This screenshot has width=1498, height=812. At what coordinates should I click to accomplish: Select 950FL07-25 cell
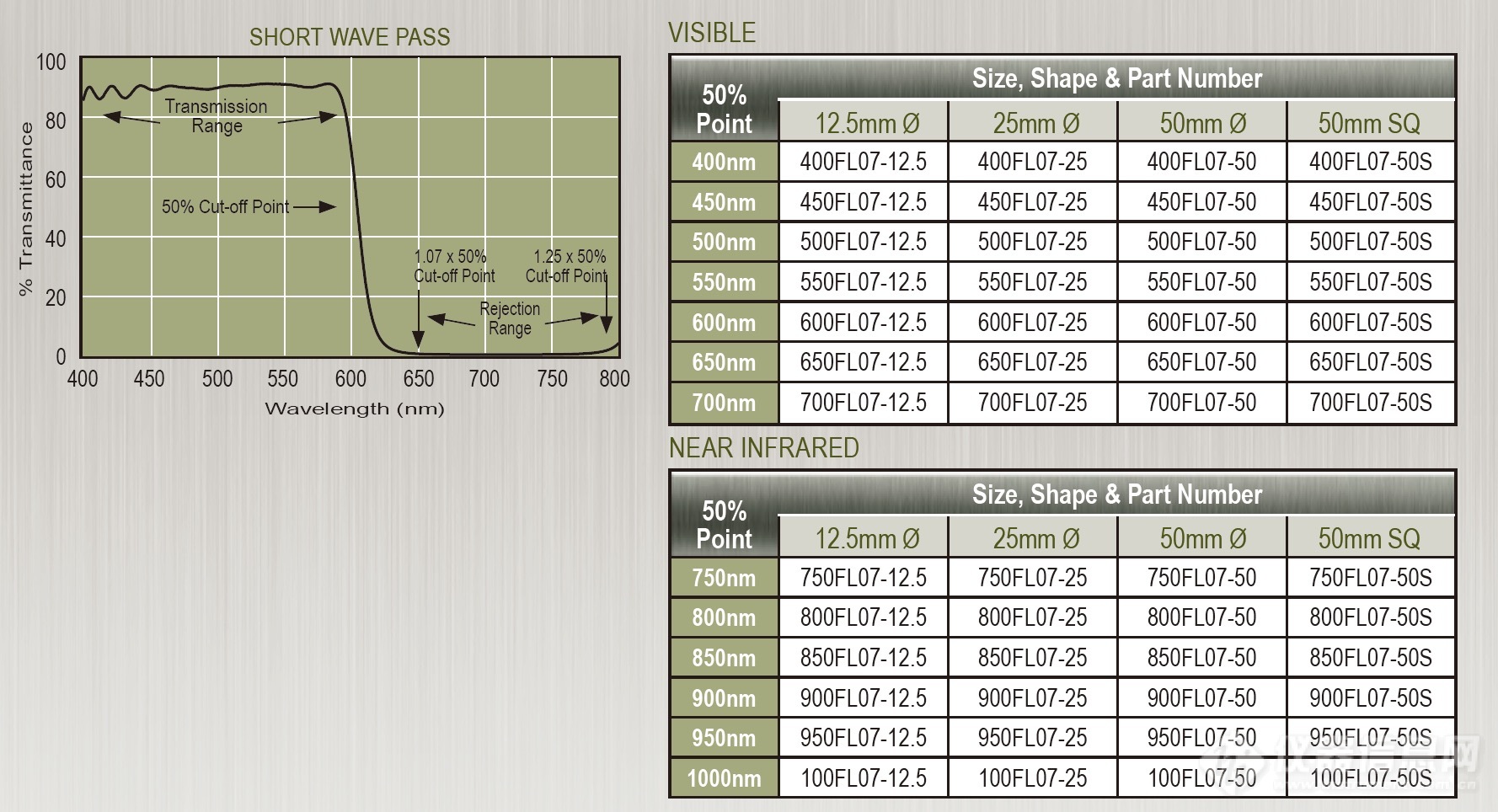(1032, 738)
